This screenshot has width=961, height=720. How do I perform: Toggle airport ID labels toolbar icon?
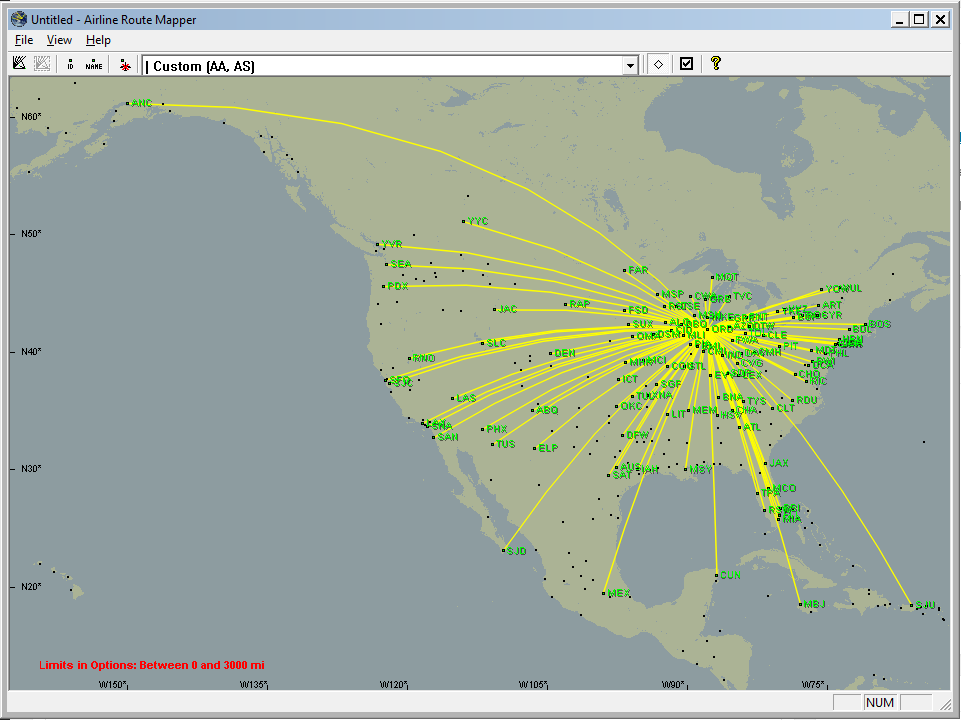[70, 64]
